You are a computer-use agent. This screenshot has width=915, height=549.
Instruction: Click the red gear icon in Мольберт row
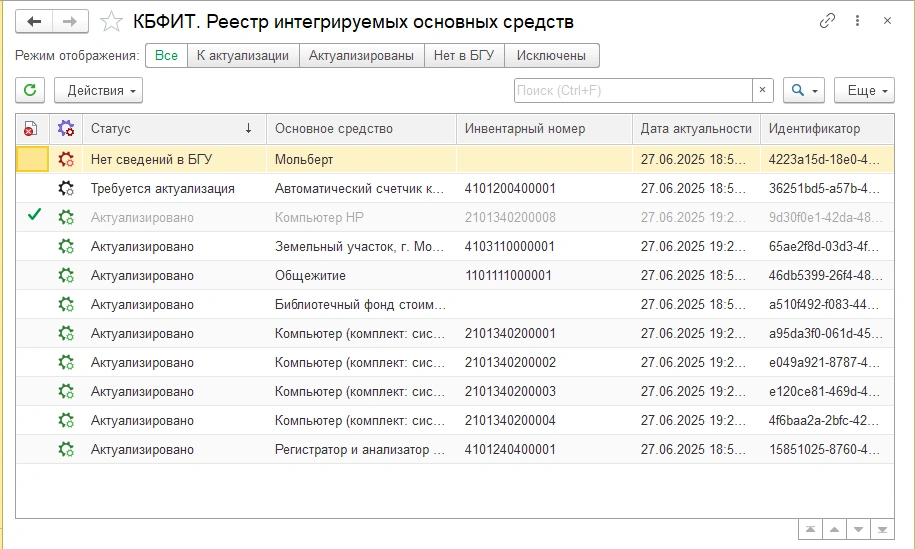tap(66, 159)
